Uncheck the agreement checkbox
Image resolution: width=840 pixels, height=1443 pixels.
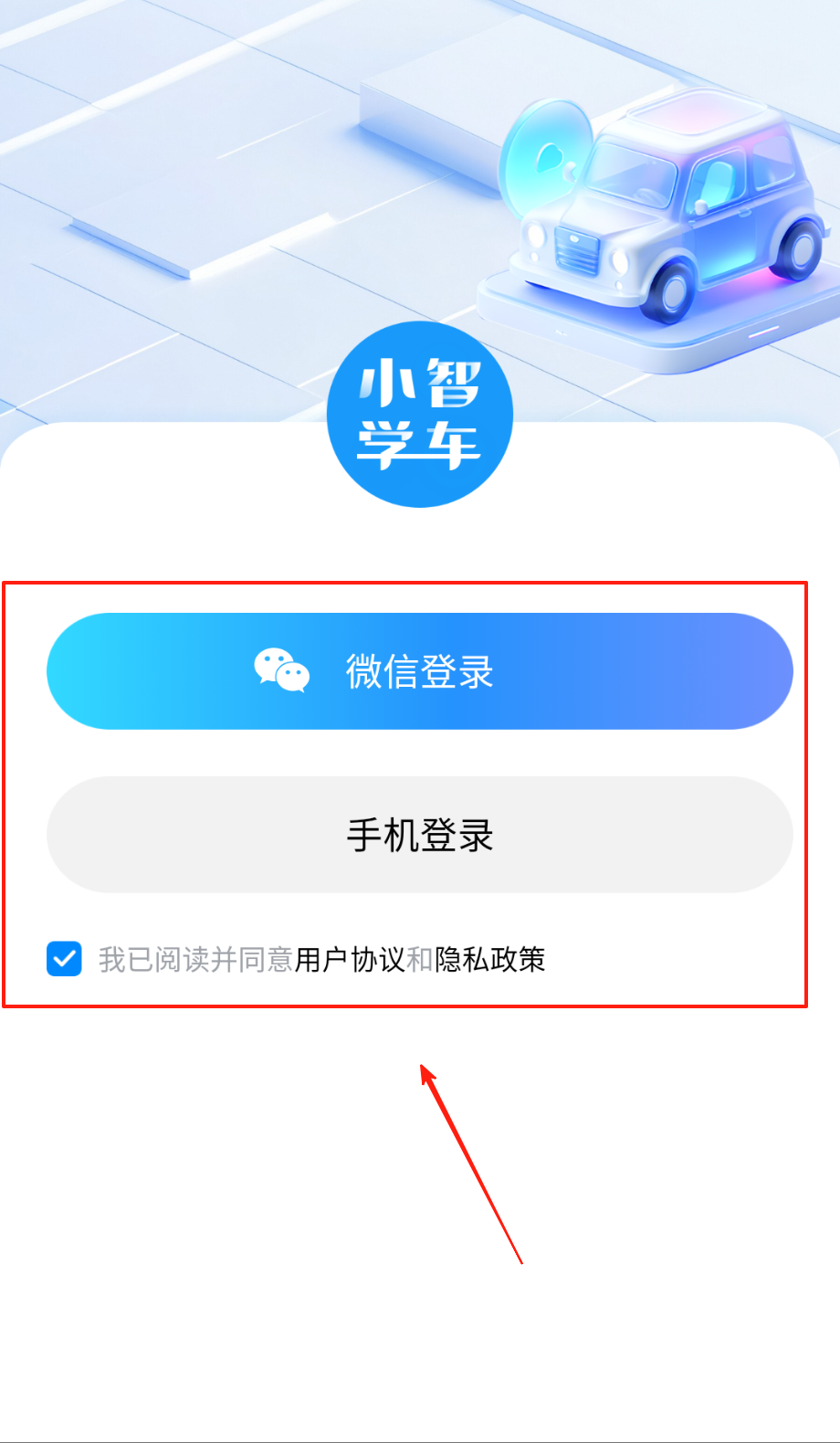point(64,959)
